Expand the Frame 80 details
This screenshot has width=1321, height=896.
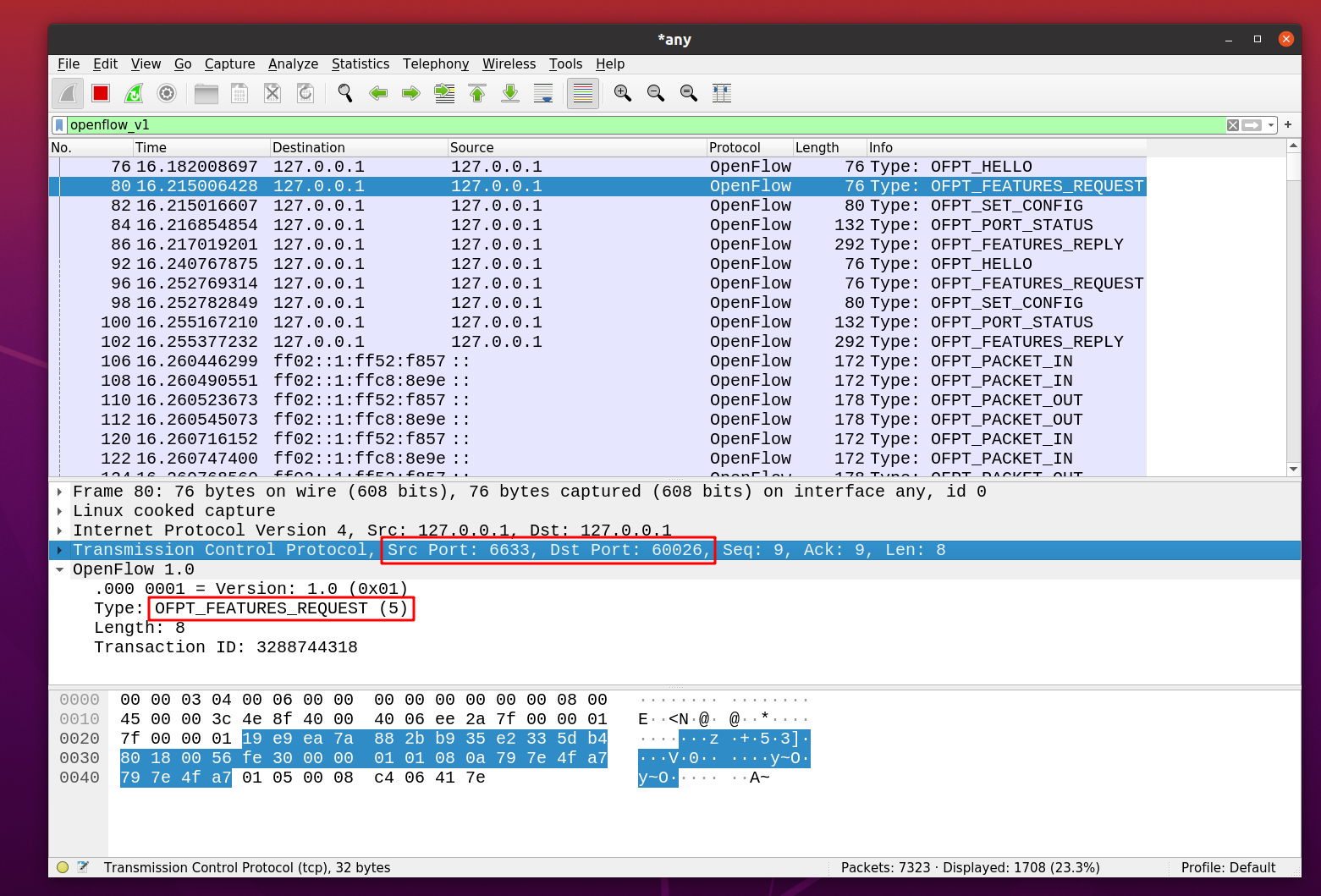point(59,492)
